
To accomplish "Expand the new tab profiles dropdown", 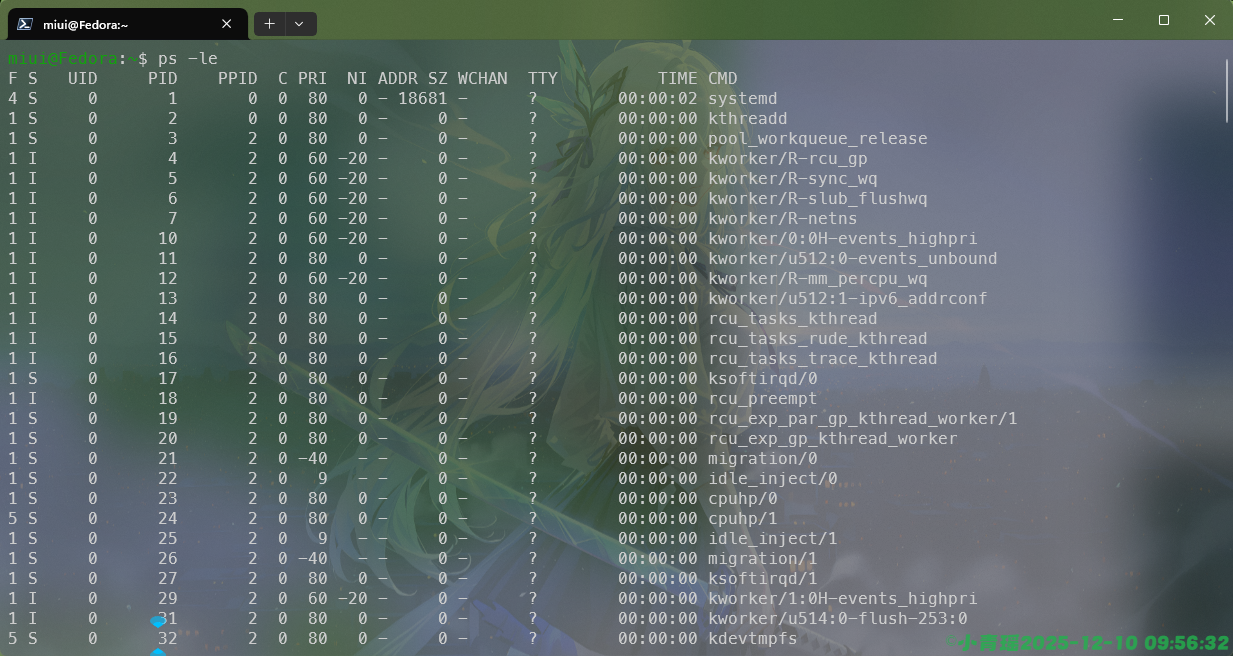I will [x=300, y=24].
